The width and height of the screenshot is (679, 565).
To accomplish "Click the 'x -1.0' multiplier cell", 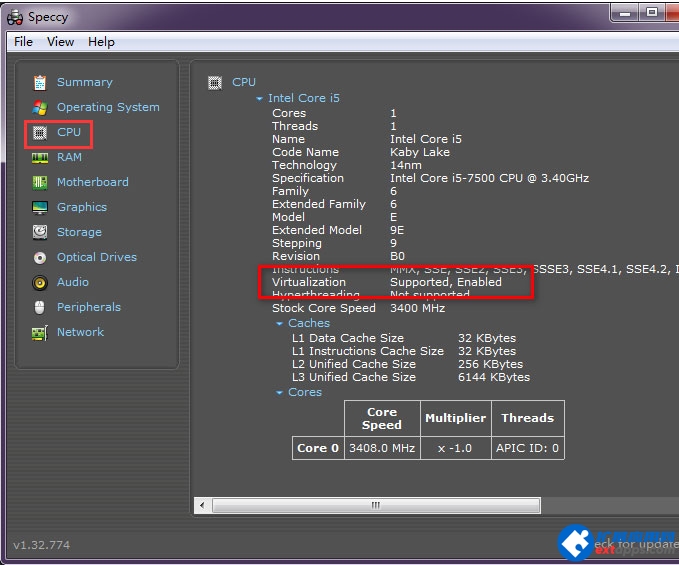I will (x=455, y=448).
